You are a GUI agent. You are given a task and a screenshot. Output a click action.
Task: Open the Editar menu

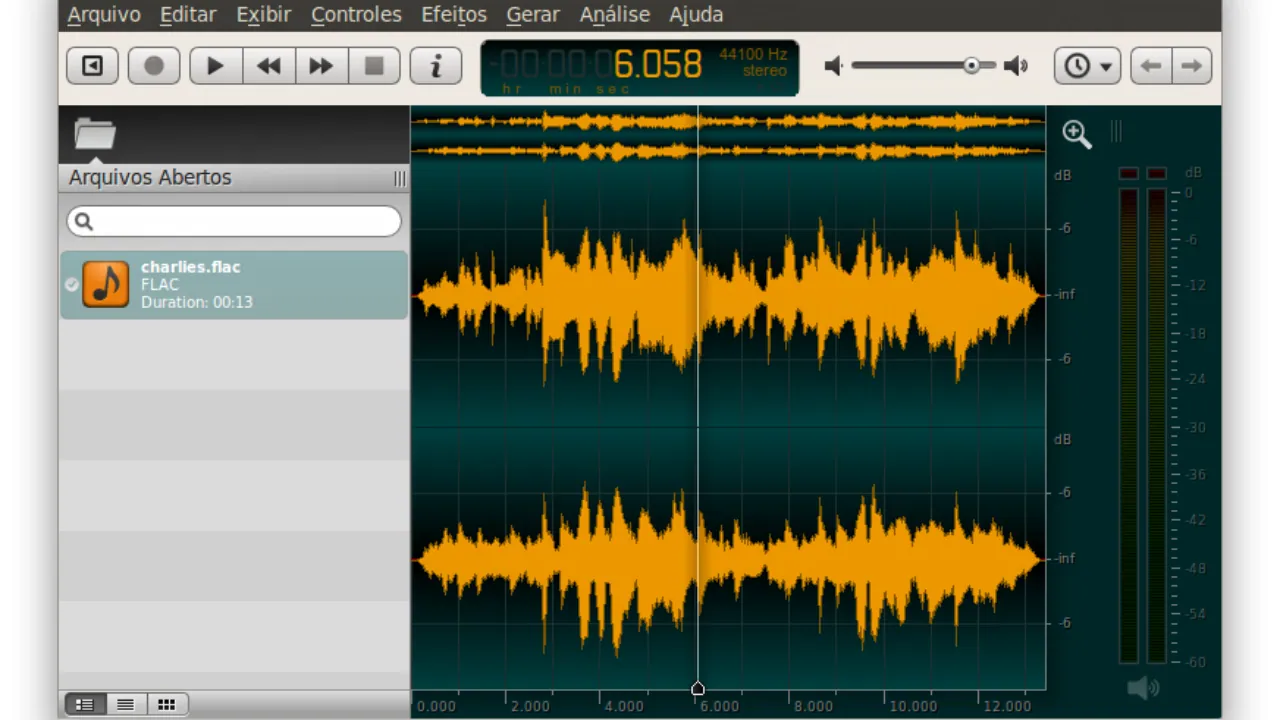(x=188, y=15)
